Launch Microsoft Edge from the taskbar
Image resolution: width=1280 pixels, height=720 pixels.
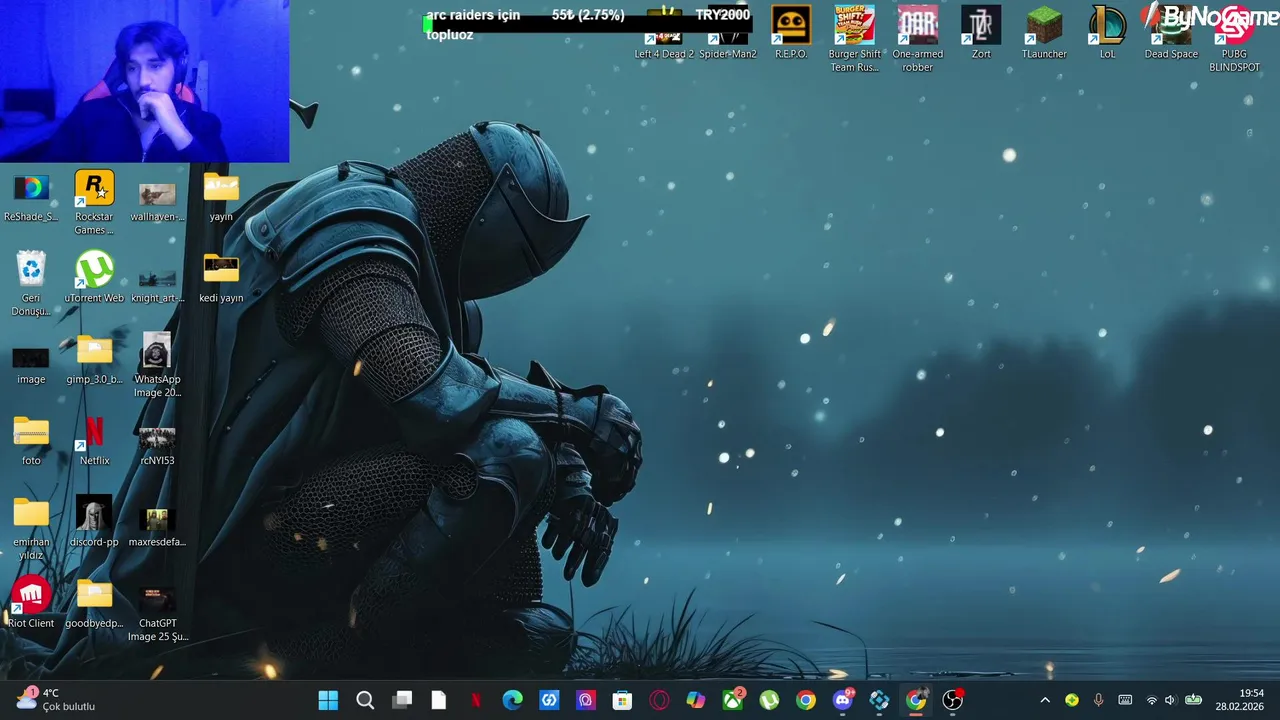[x=512, y=700]
